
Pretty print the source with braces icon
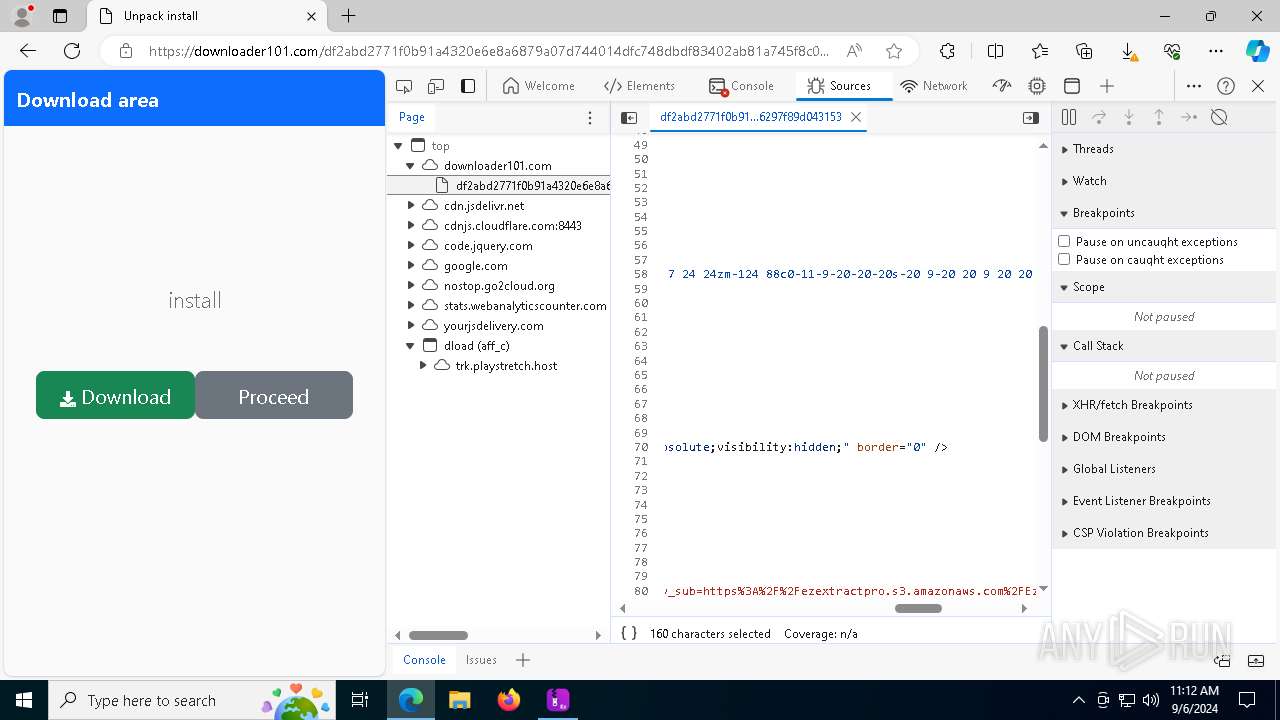pos(629,633)
